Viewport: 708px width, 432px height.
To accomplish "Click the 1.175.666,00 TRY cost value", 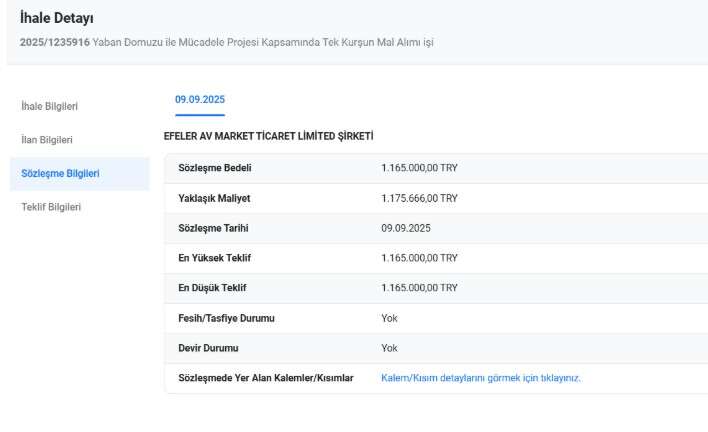I will click(x=419, y=198).
